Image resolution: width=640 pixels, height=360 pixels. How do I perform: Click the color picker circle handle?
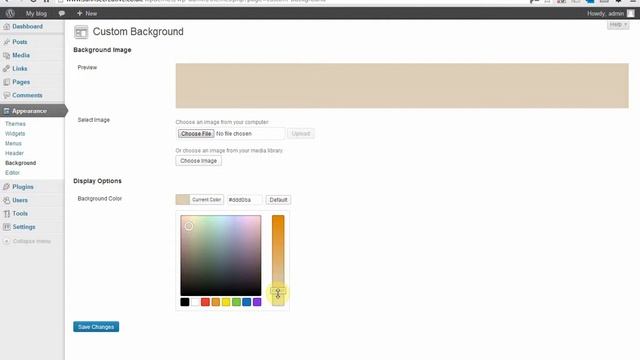pyautogui.click(x=189, y=226)
